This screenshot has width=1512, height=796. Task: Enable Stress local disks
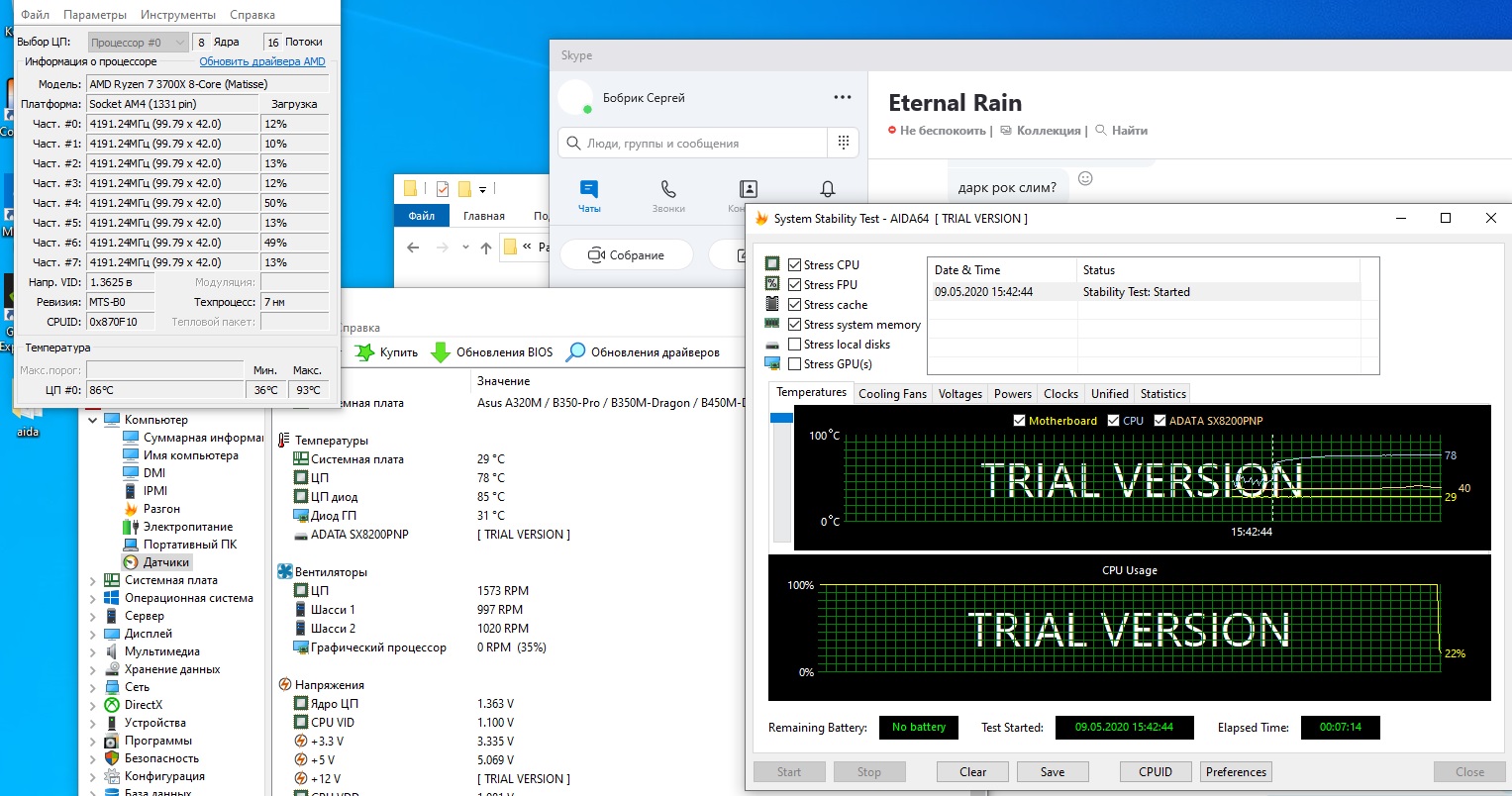coord(794,345)
